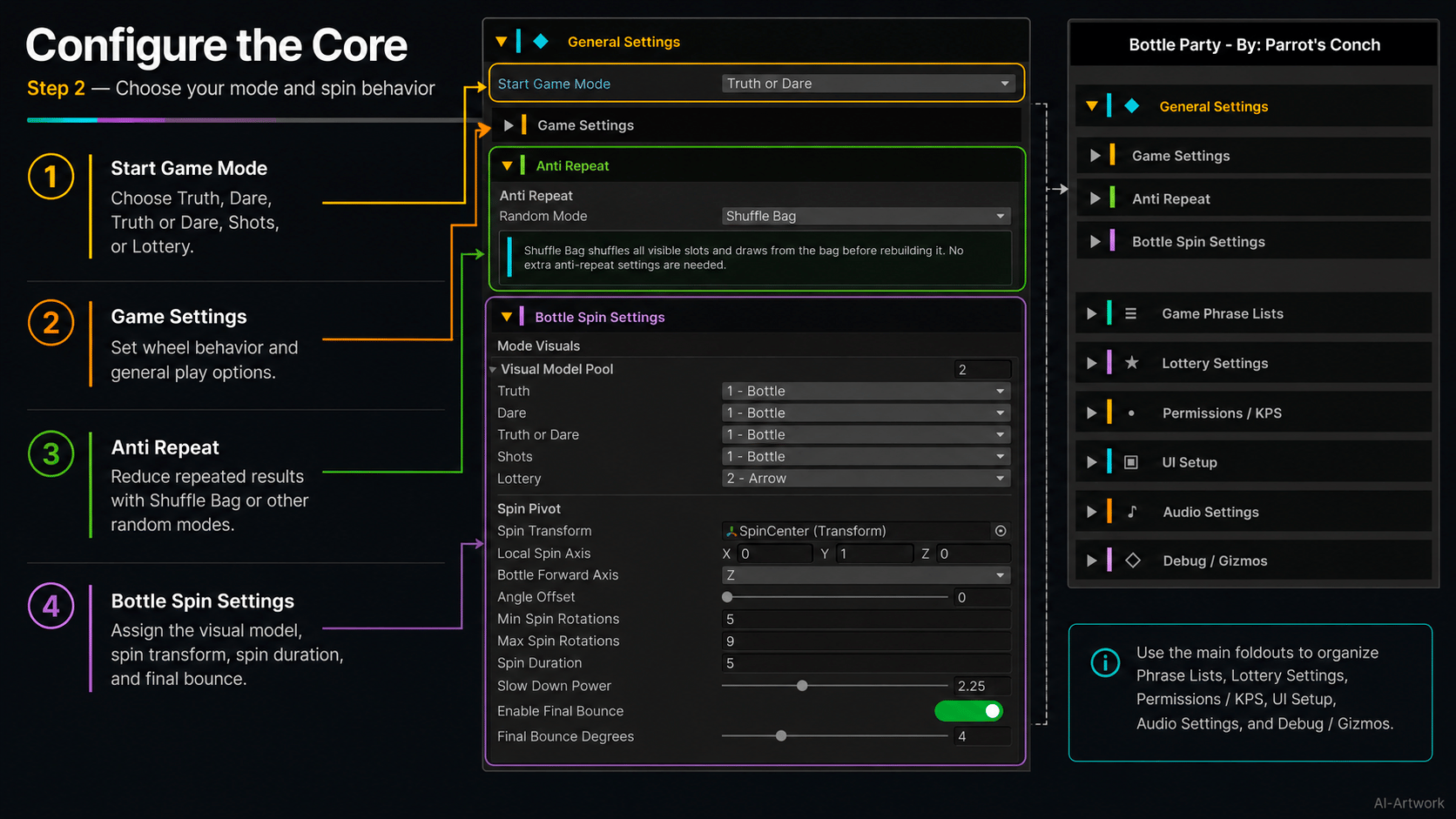Image resolution: width=1456 pixels, height=819 pixels.
Task: Click the Angle Offset value field
Action: point(982,597)
